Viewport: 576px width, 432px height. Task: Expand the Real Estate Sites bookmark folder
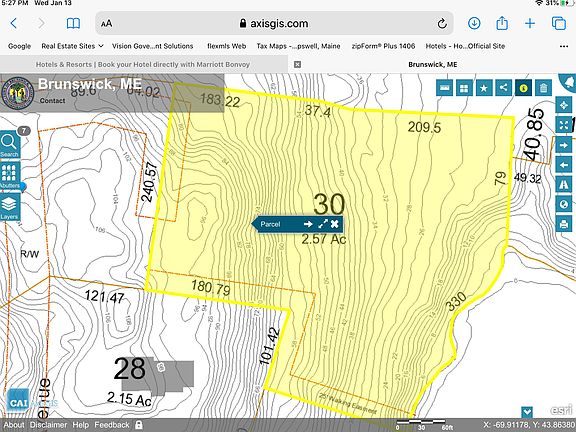tap(72, 46)
